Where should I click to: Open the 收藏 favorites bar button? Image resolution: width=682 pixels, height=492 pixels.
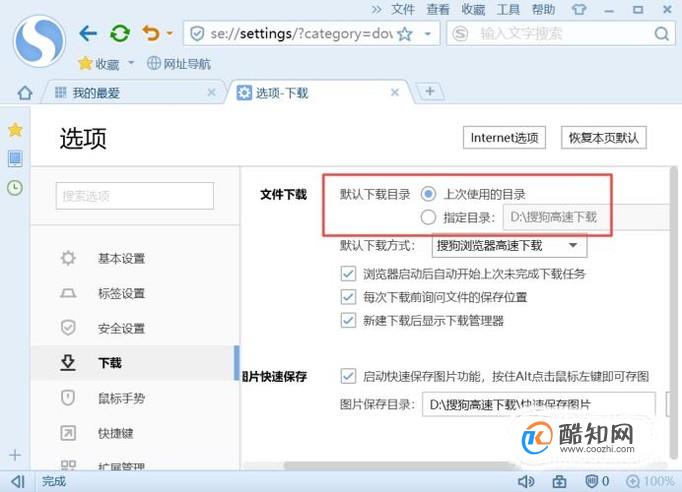click(99, 64)
